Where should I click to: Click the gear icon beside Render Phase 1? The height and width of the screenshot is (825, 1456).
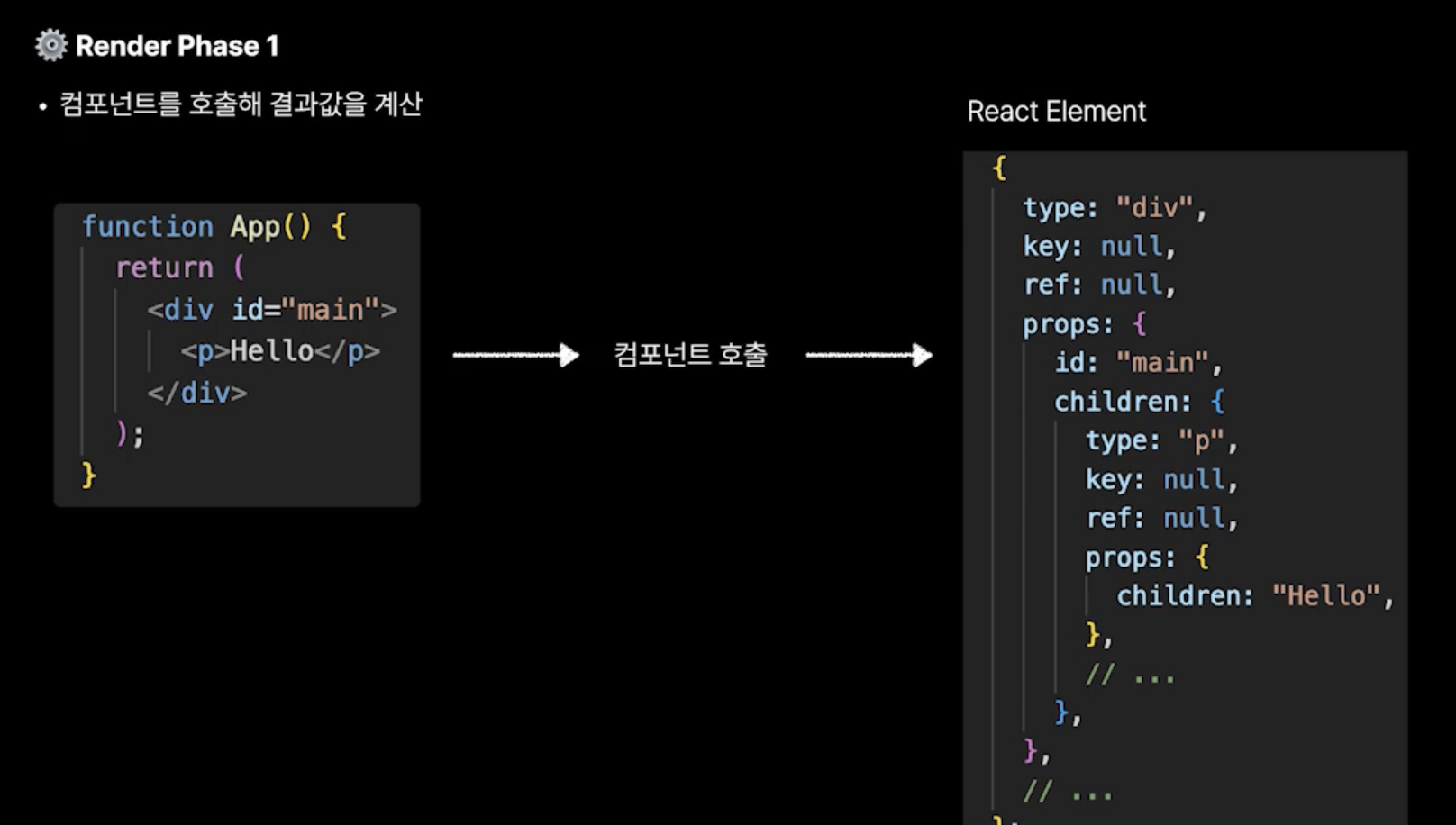point(51,45)
